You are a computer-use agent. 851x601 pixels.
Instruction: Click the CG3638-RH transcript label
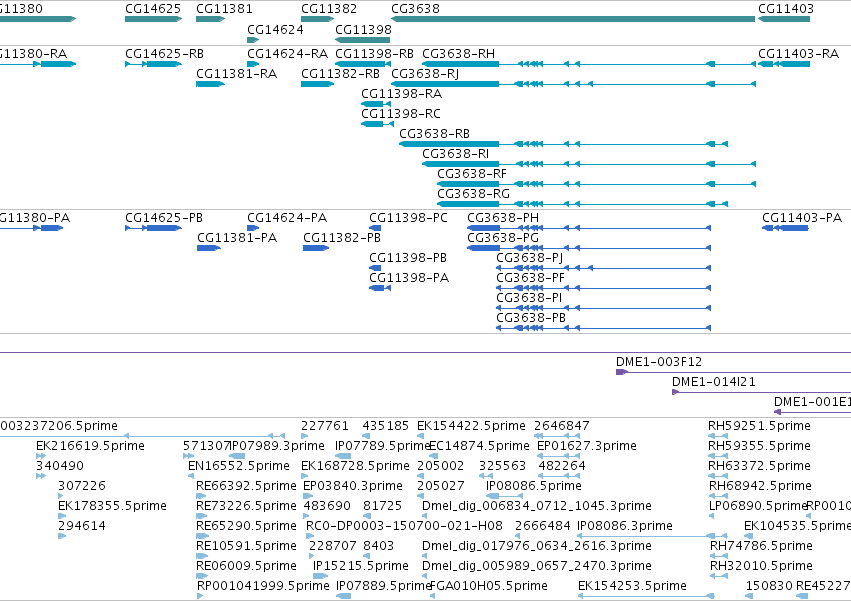459,54
